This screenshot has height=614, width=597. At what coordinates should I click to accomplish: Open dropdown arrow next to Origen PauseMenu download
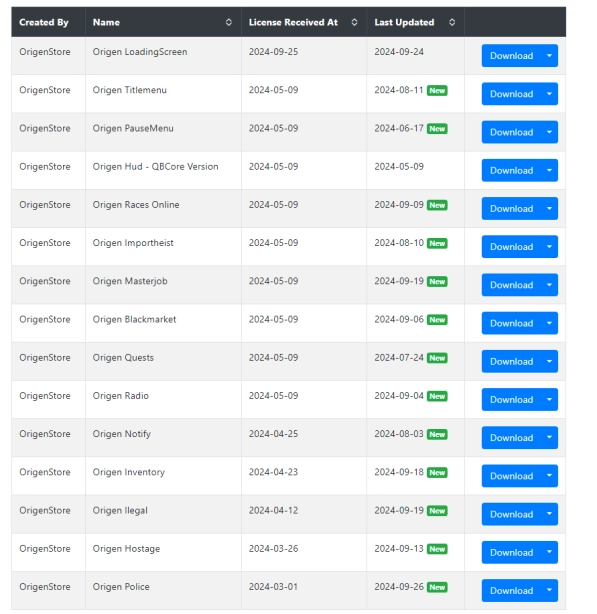(549, 132)
